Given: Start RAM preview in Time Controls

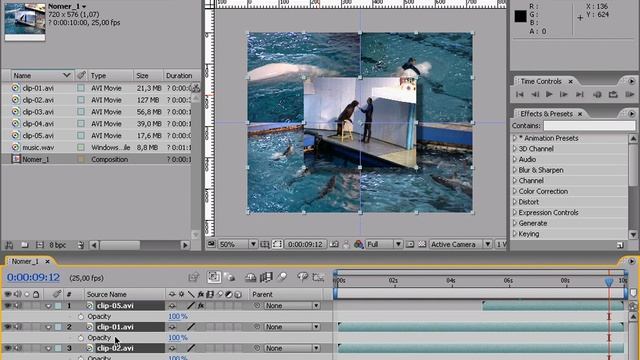Looking at the screenshot, I should pos(629,94).
